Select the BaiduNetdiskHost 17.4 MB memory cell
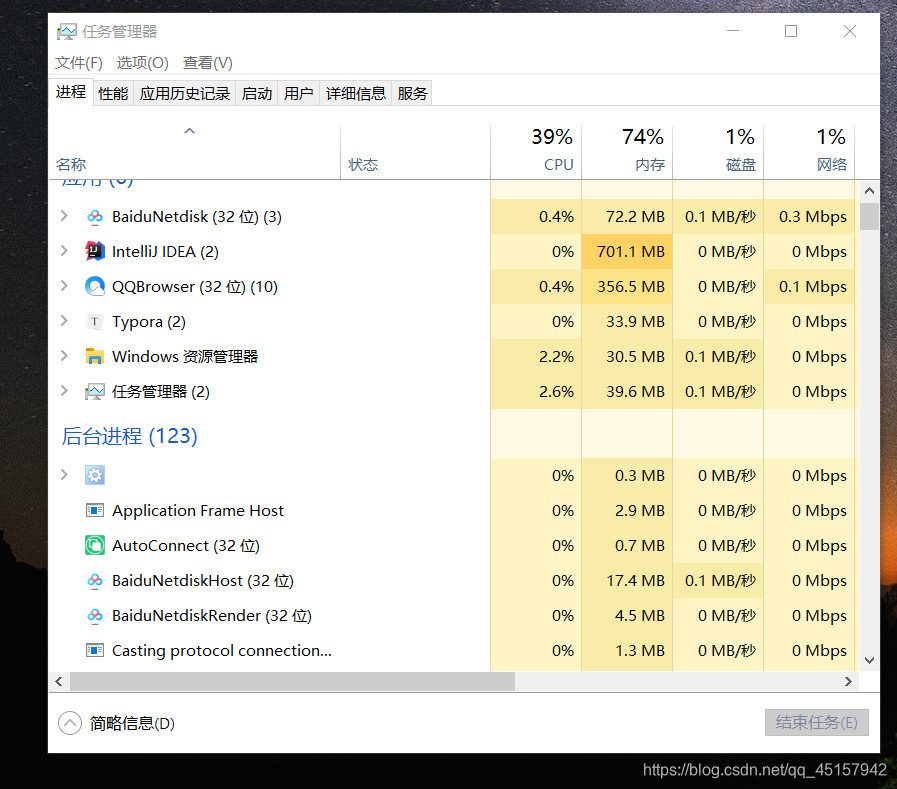897x789 pixels. (x=627, y=581)
